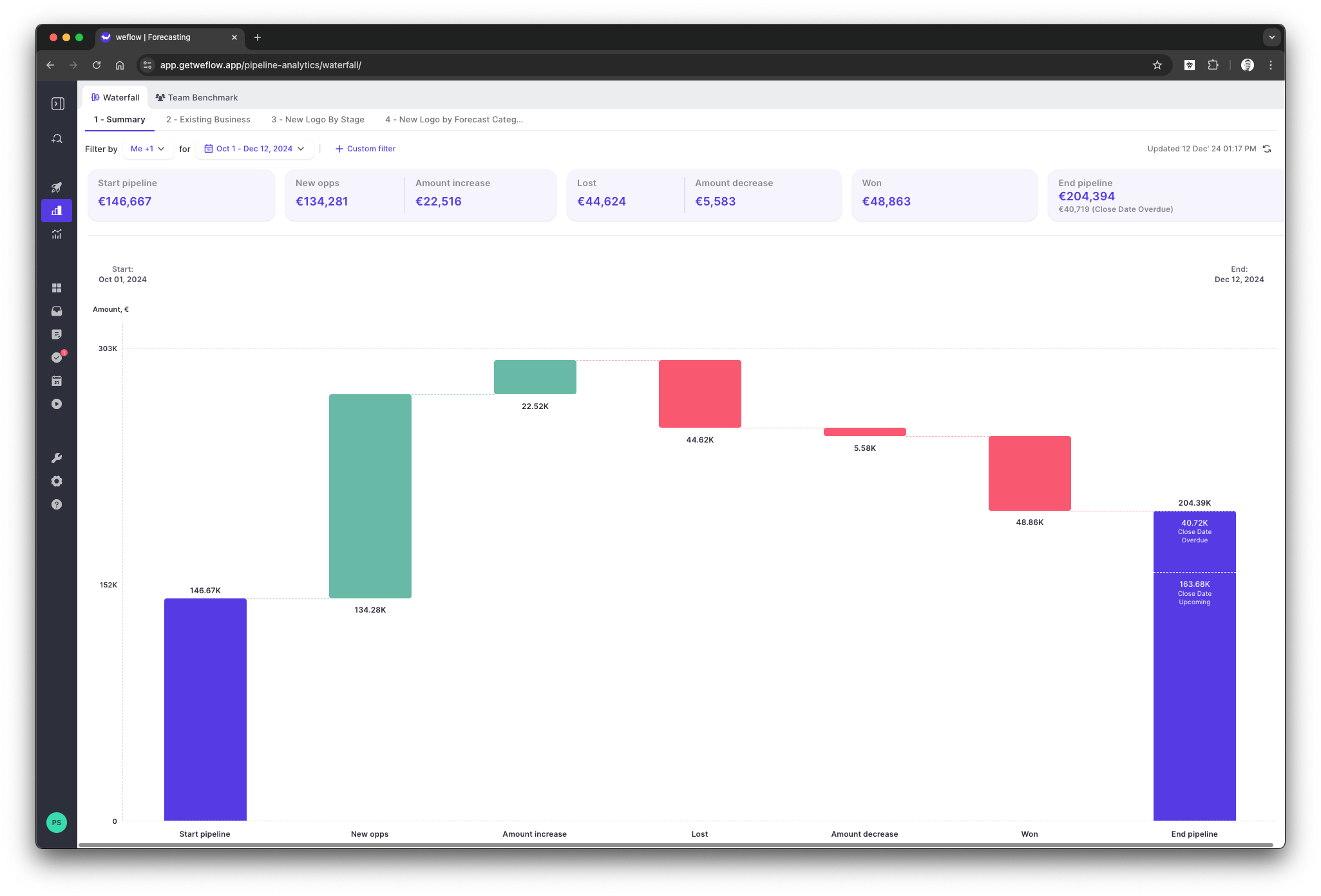The image size is (1321, 896).
Task: Click the Amount decrease red bar
Action: click(865, 432)
